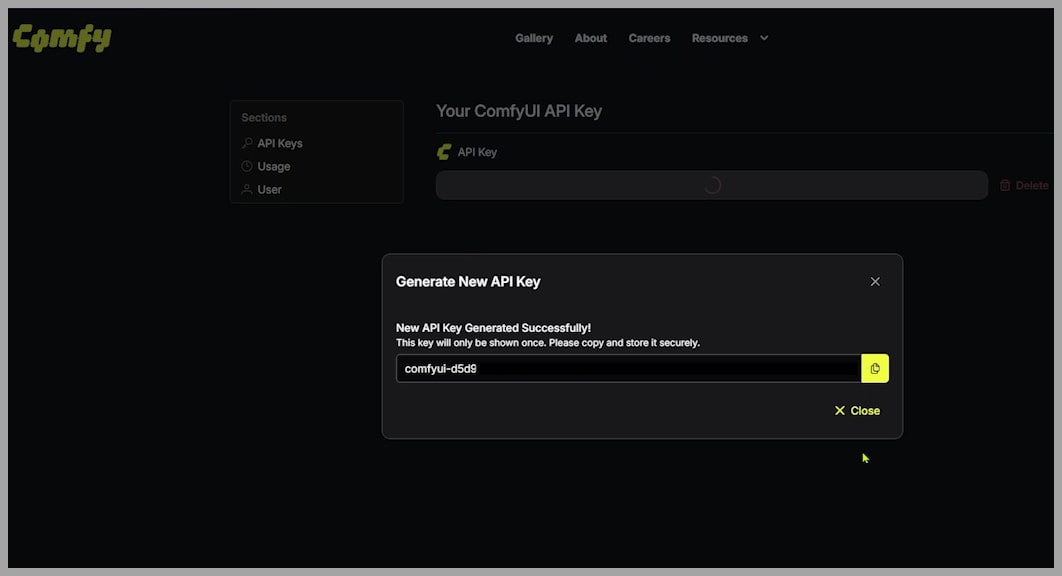Open the Careers link
This screenshot has height=576, width=1062.
click(649, 38)
